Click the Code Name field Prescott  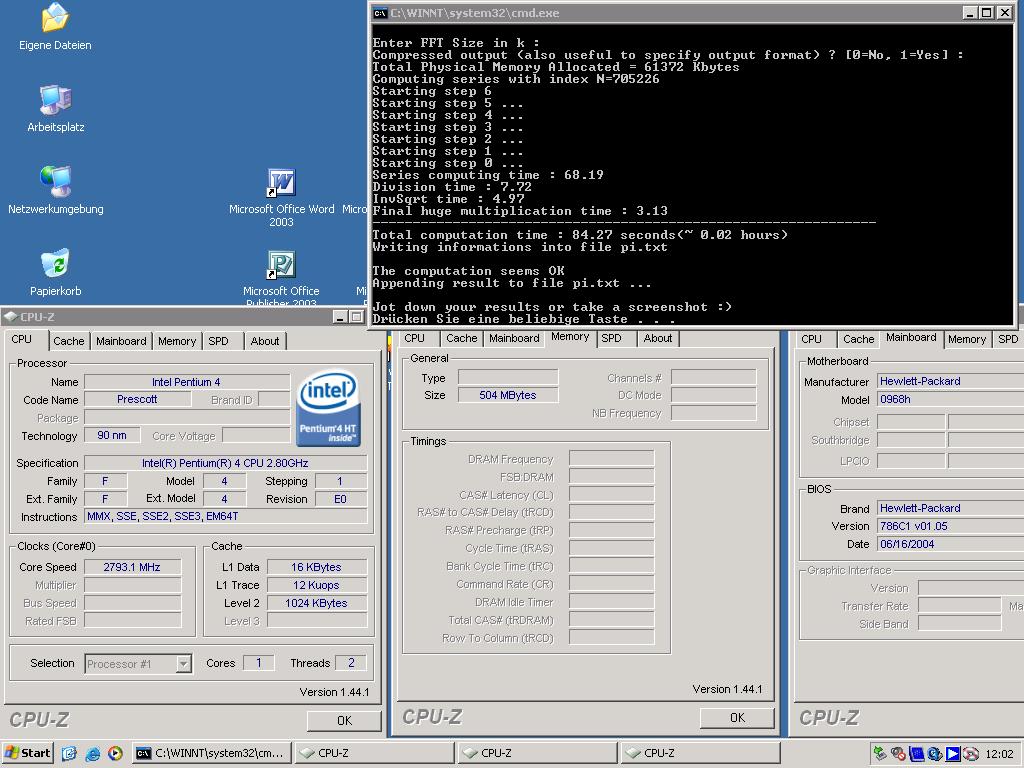tap(137, 399)
